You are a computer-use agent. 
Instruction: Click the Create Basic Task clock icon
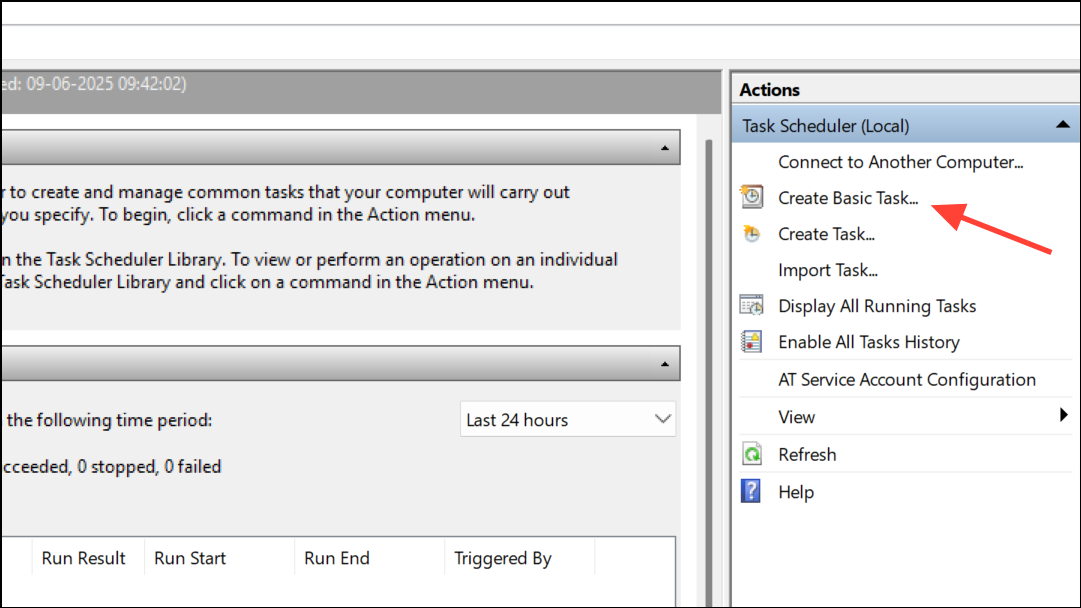click(751, 197)
